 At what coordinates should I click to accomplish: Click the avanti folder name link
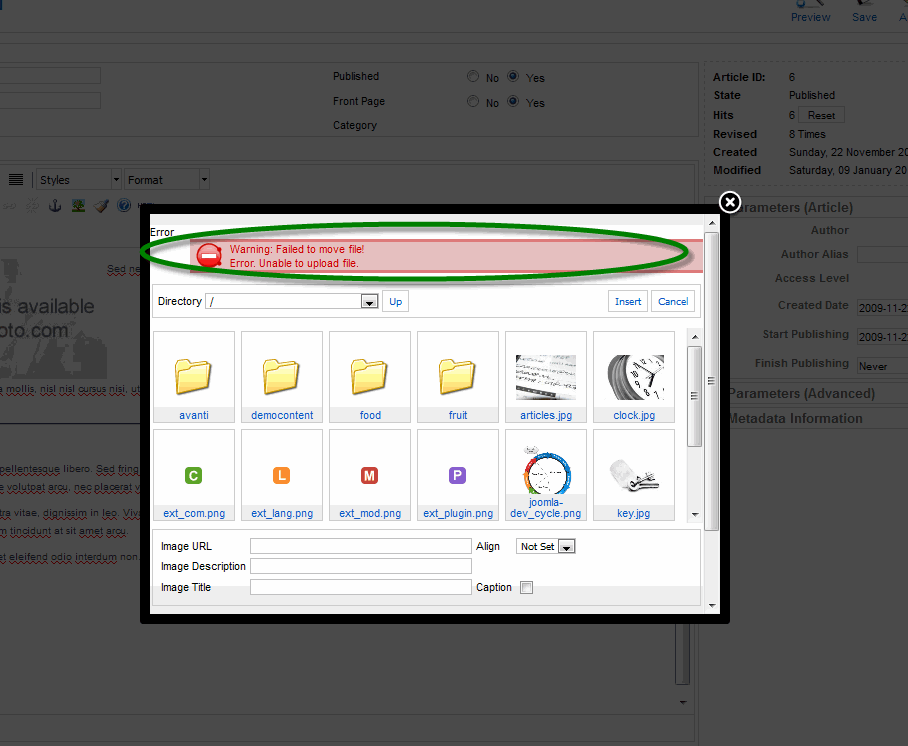coord(193,415)
